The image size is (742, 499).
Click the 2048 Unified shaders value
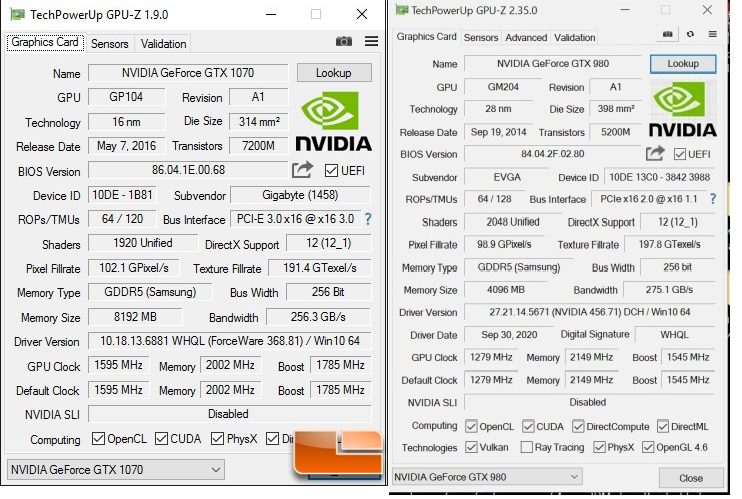pyautogui.click(x=512, y=222)
